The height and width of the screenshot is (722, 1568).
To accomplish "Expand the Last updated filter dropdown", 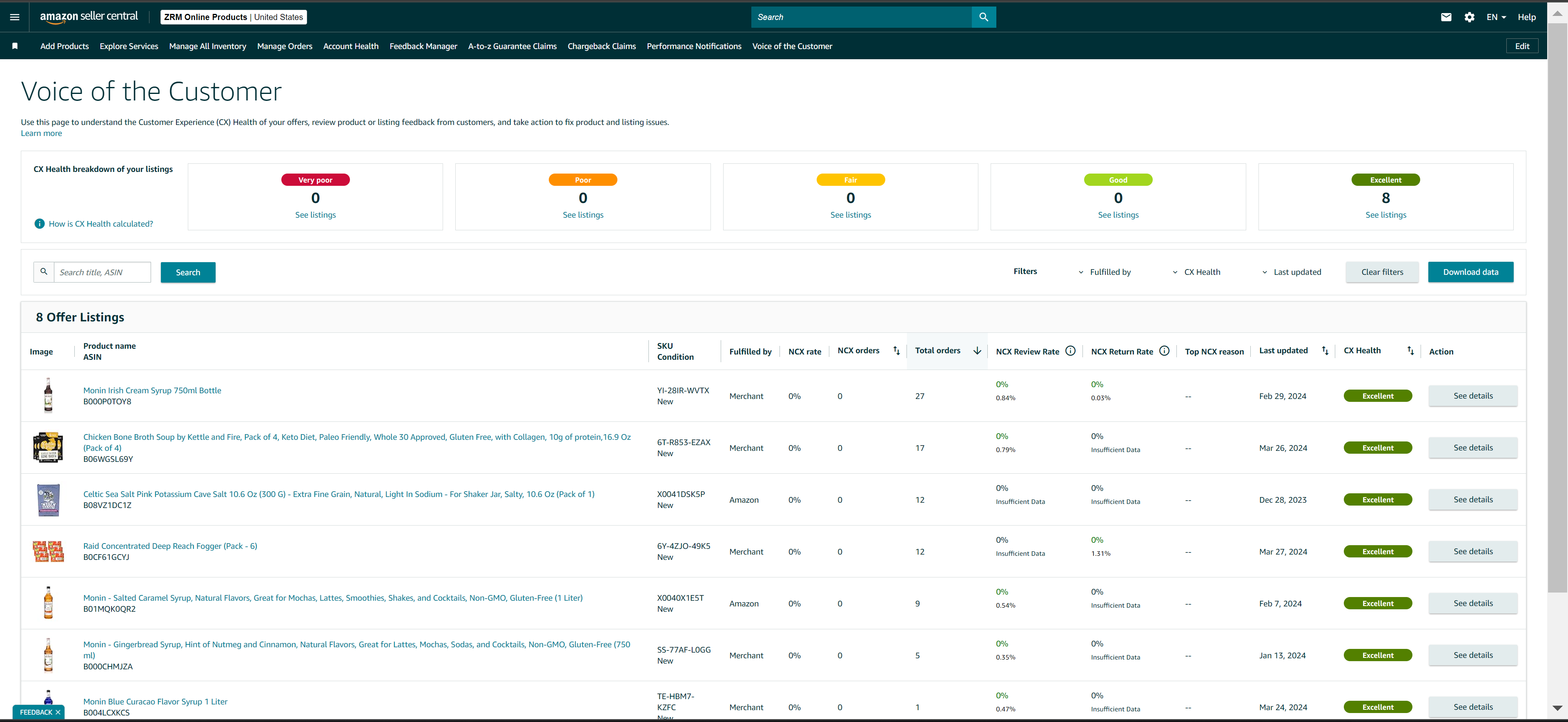I will click(1291, 272).
